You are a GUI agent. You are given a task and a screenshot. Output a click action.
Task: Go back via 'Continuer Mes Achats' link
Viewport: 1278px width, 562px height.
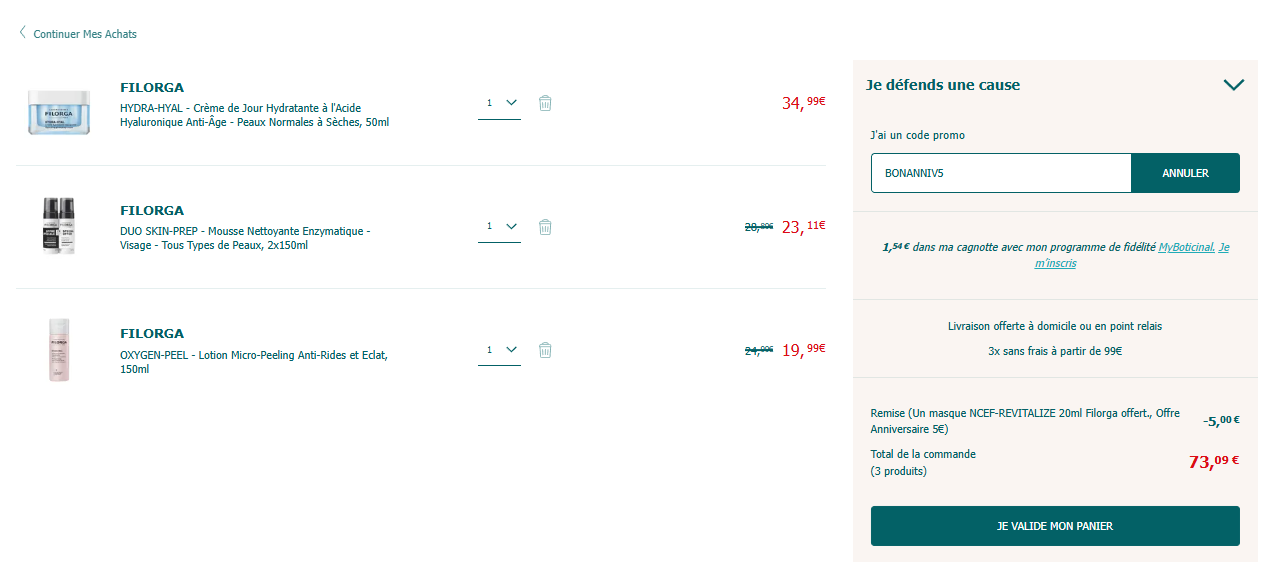(85, 34)
